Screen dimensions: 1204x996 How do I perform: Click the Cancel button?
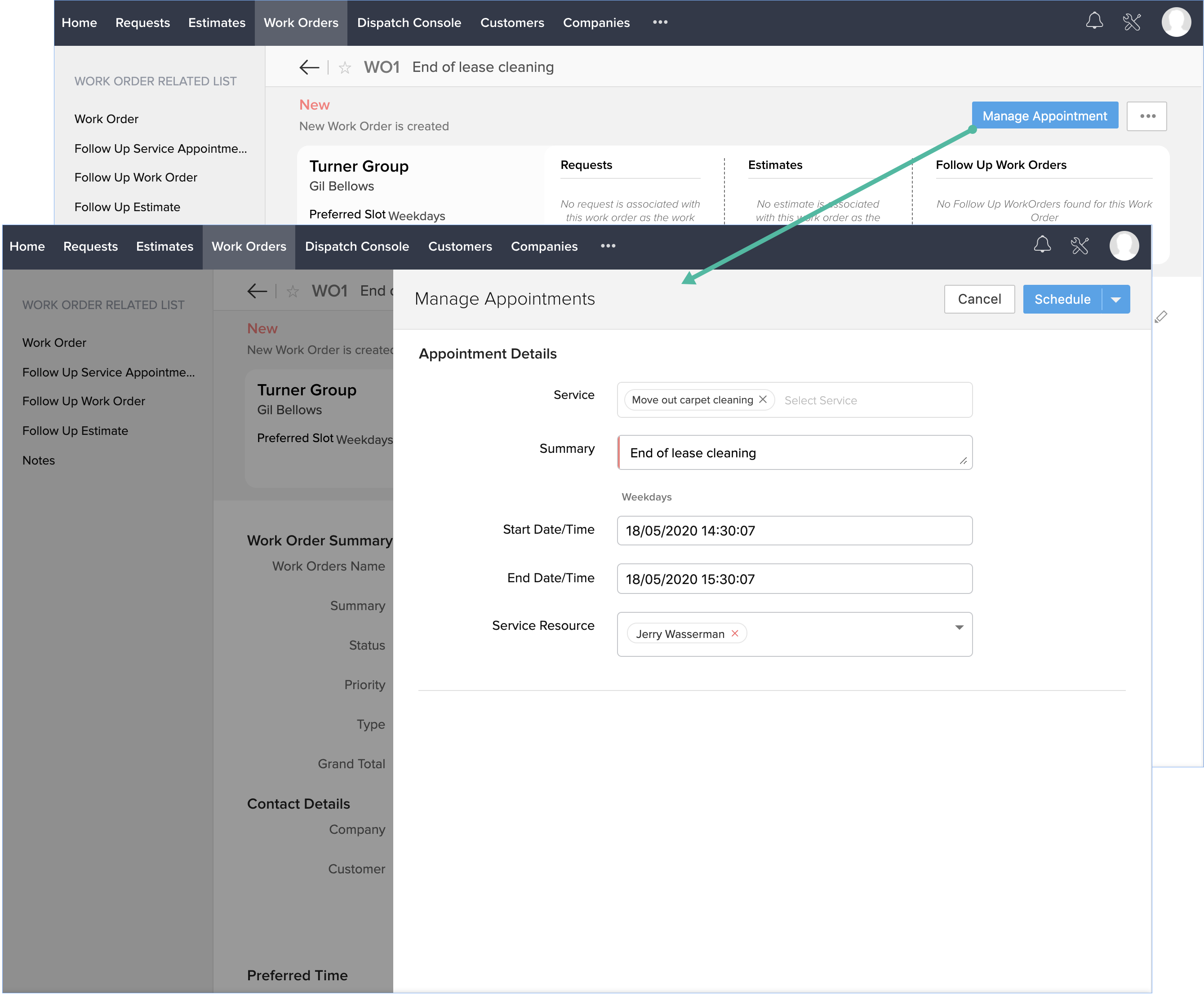979,299
